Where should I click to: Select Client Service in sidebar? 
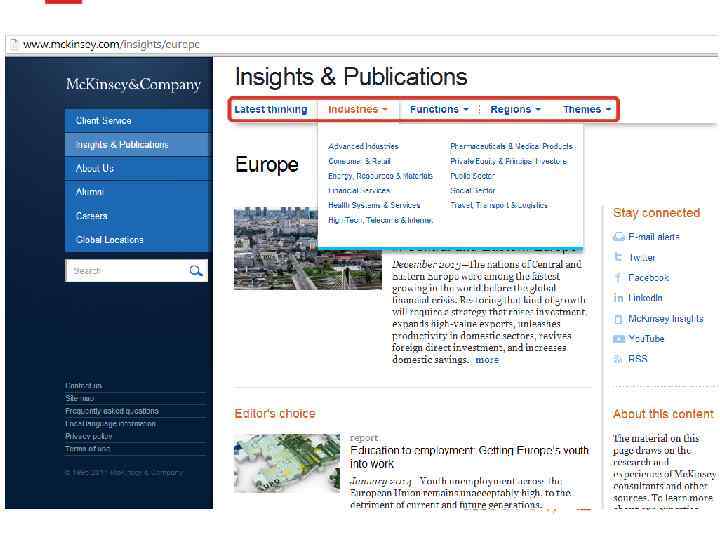tap(136, 121)
